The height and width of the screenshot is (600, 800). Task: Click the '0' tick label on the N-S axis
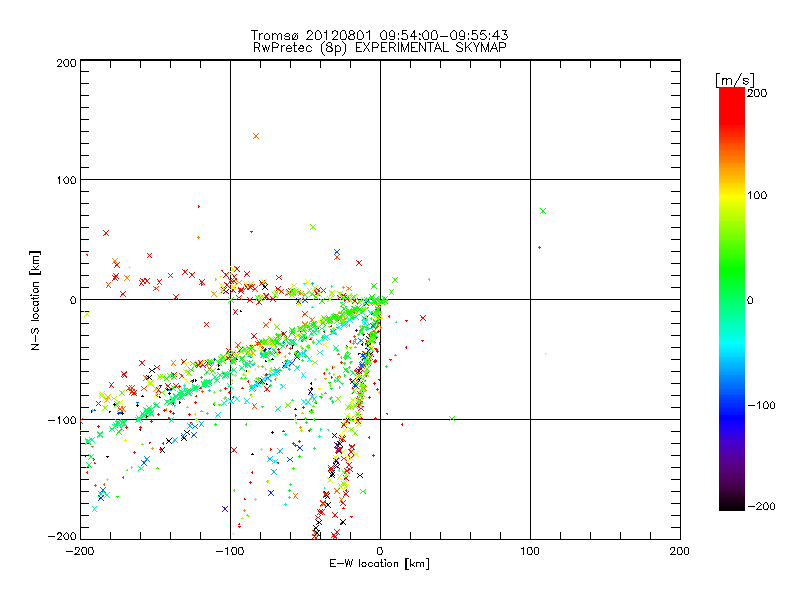pos(73,300)
